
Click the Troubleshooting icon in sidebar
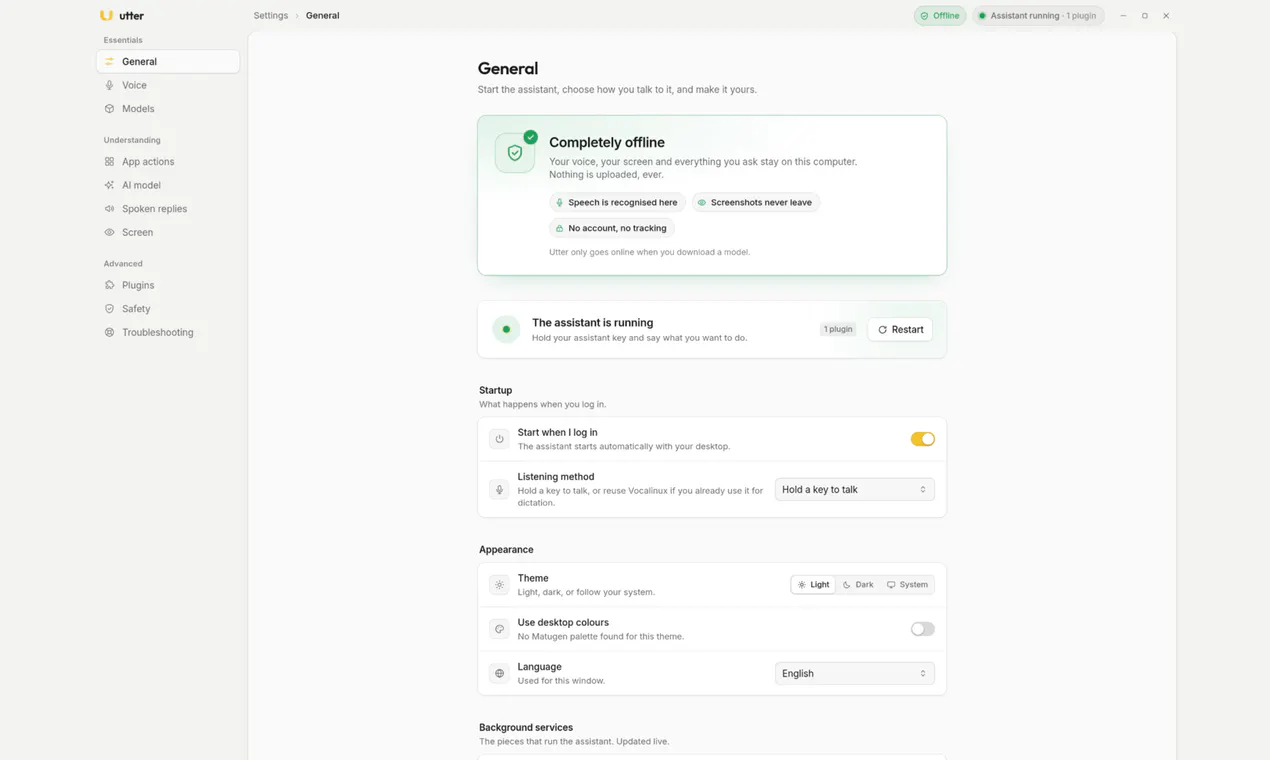pos(109,332)
